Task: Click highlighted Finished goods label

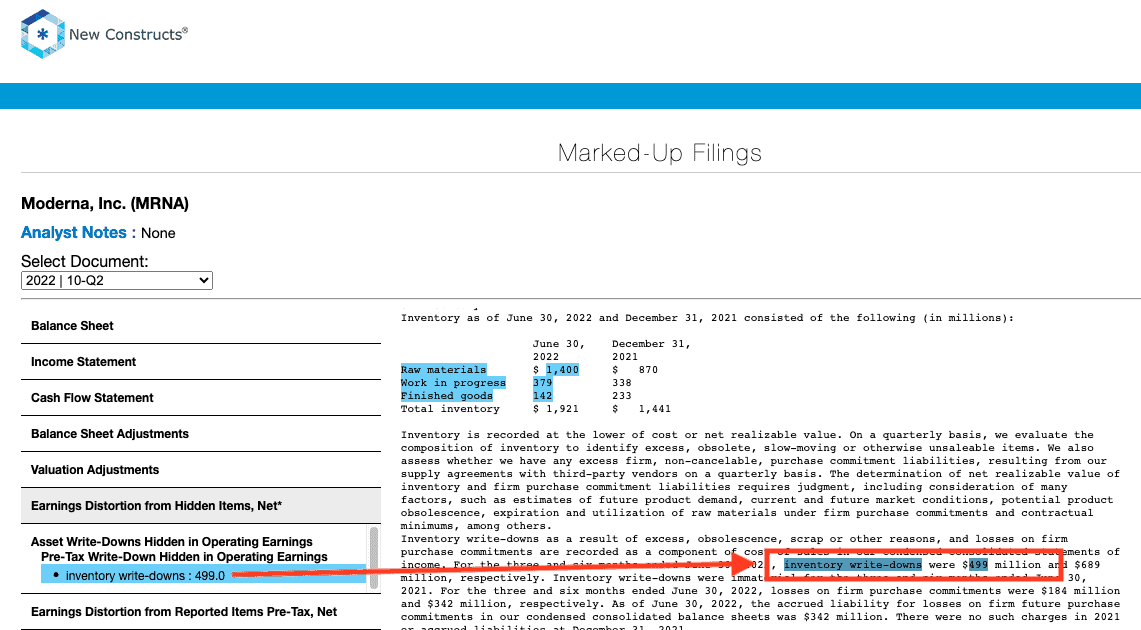Action: pyautogui.click(x=446, y=396)
